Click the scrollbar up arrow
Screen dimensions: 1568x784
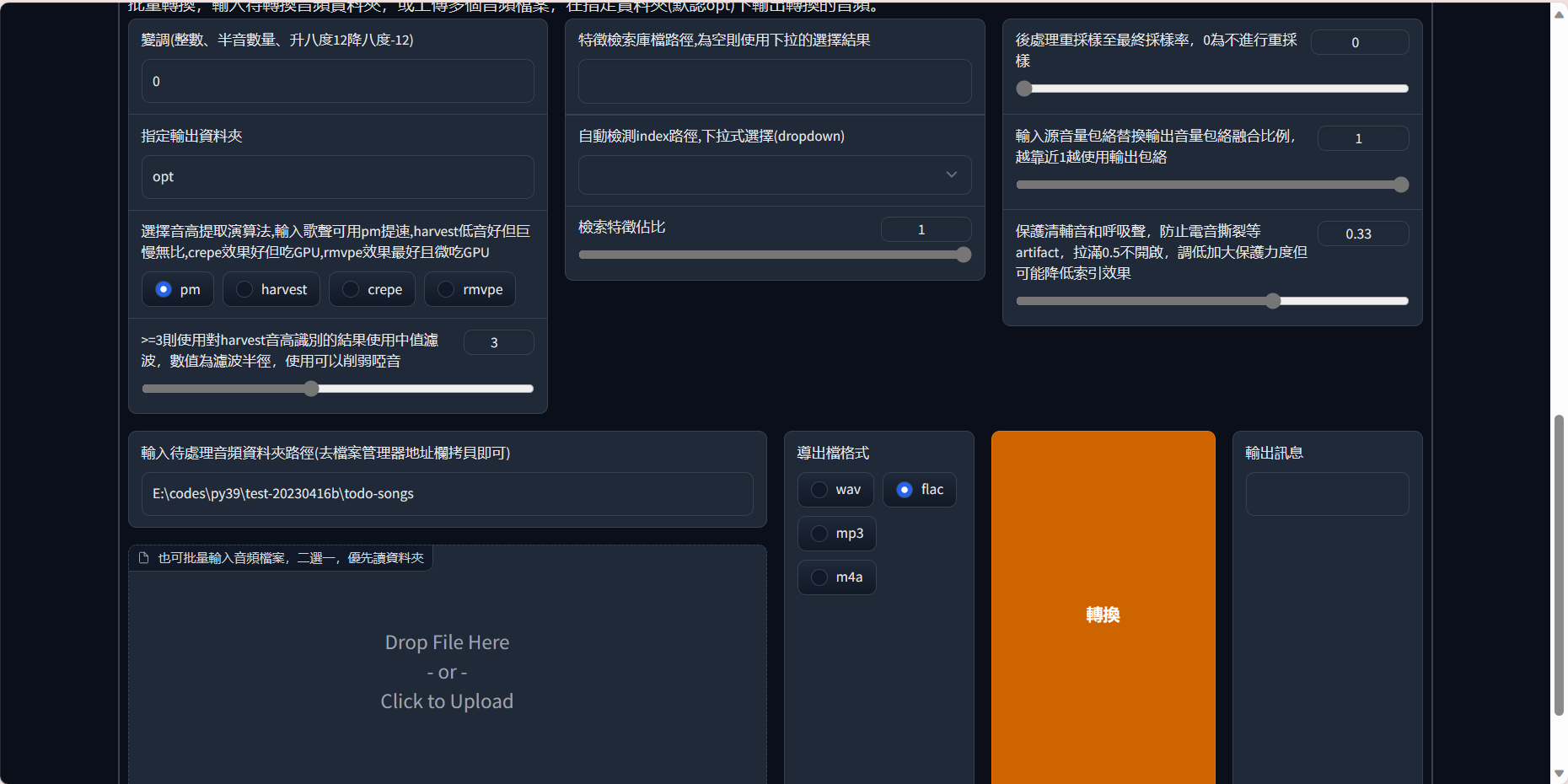click(1560, 14)
